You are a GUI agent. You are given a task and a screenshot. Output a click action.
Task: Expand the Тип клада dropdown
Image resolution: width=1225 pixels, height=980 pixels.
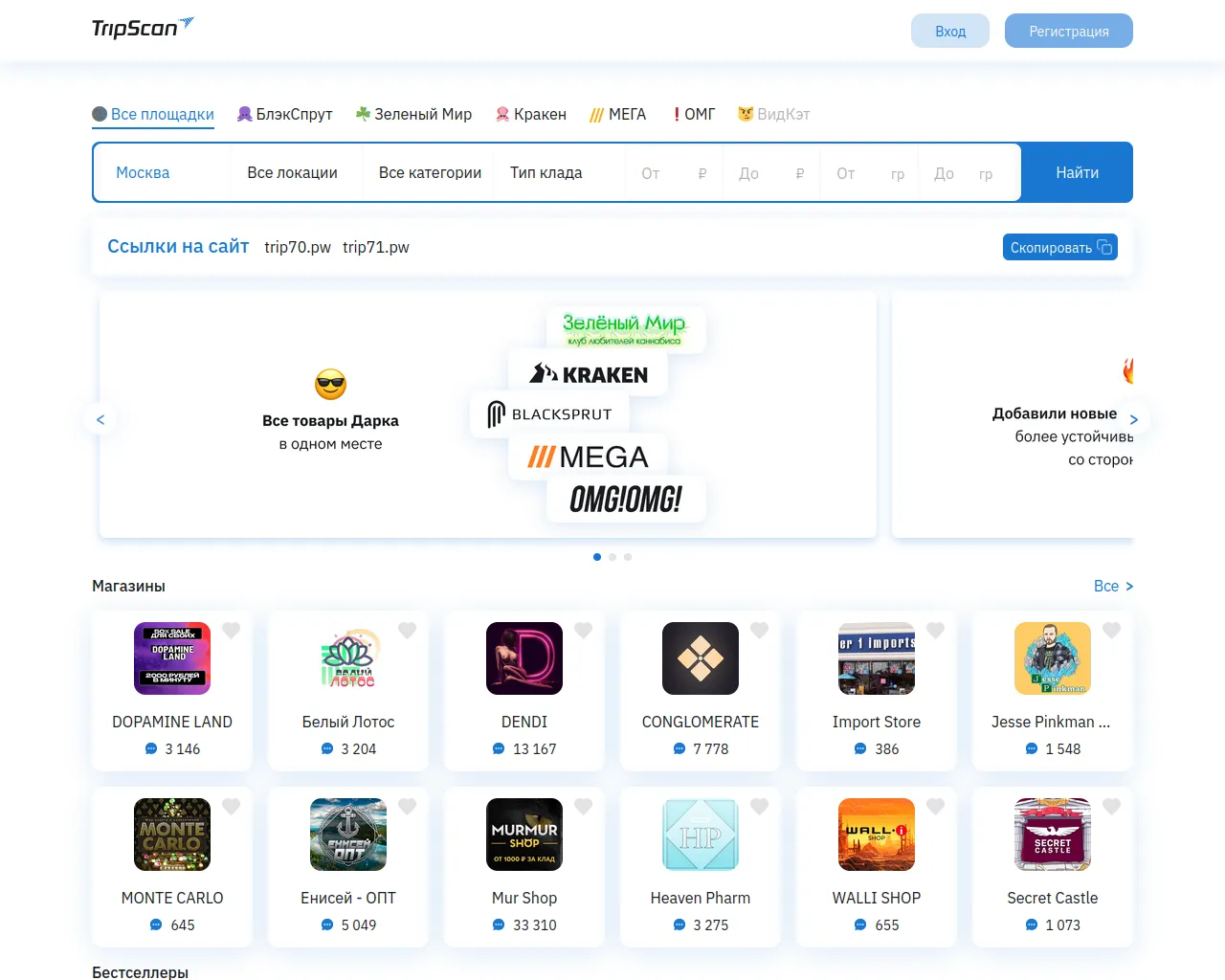pyautogui.click(x=559, y=172)
